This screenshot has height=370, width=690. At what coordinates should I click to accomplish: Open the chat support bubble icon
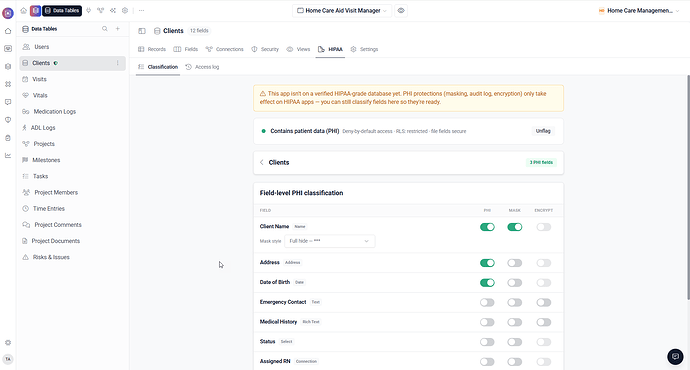pos(675,356)
